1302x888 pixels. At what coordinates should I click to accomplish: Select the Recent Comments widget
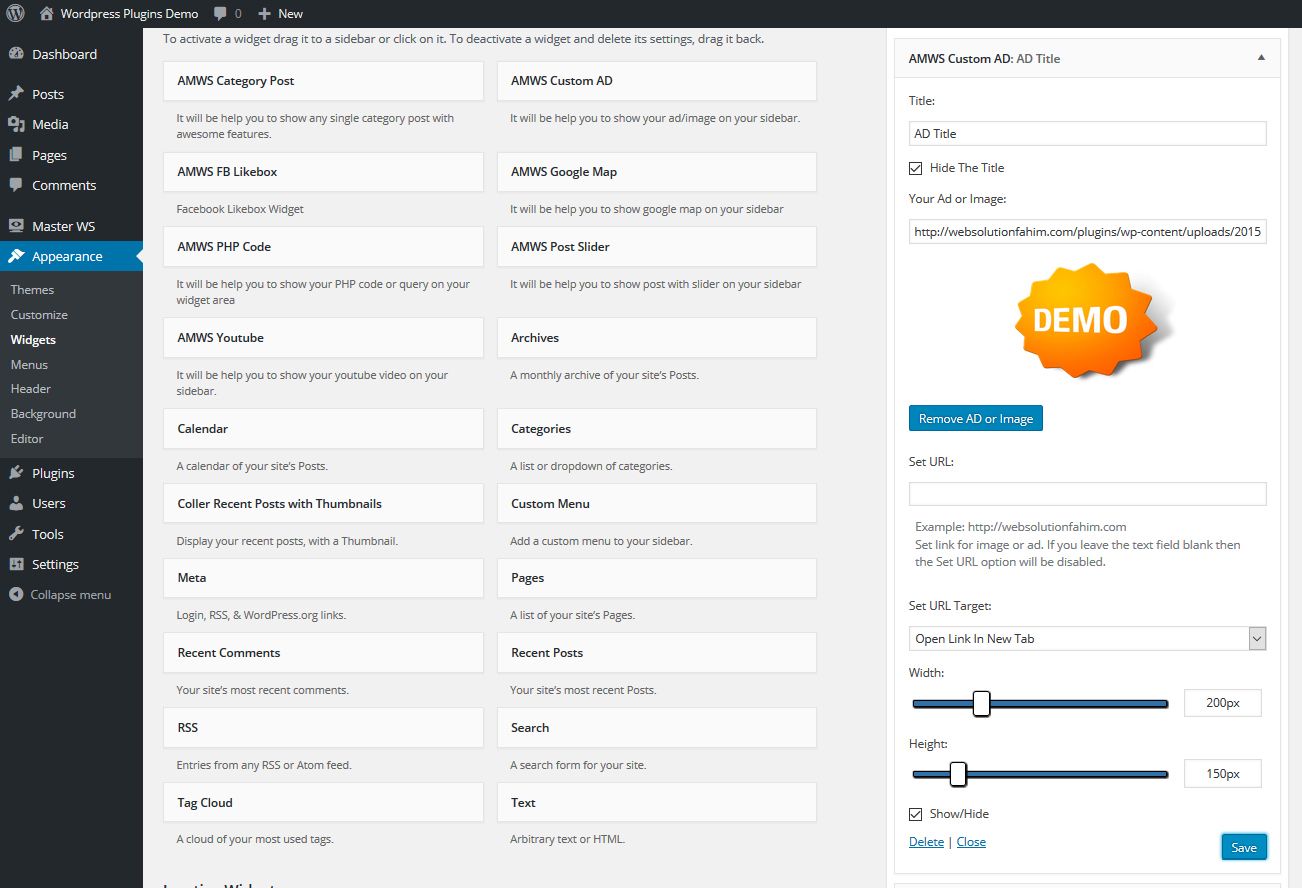click(323, 653)
